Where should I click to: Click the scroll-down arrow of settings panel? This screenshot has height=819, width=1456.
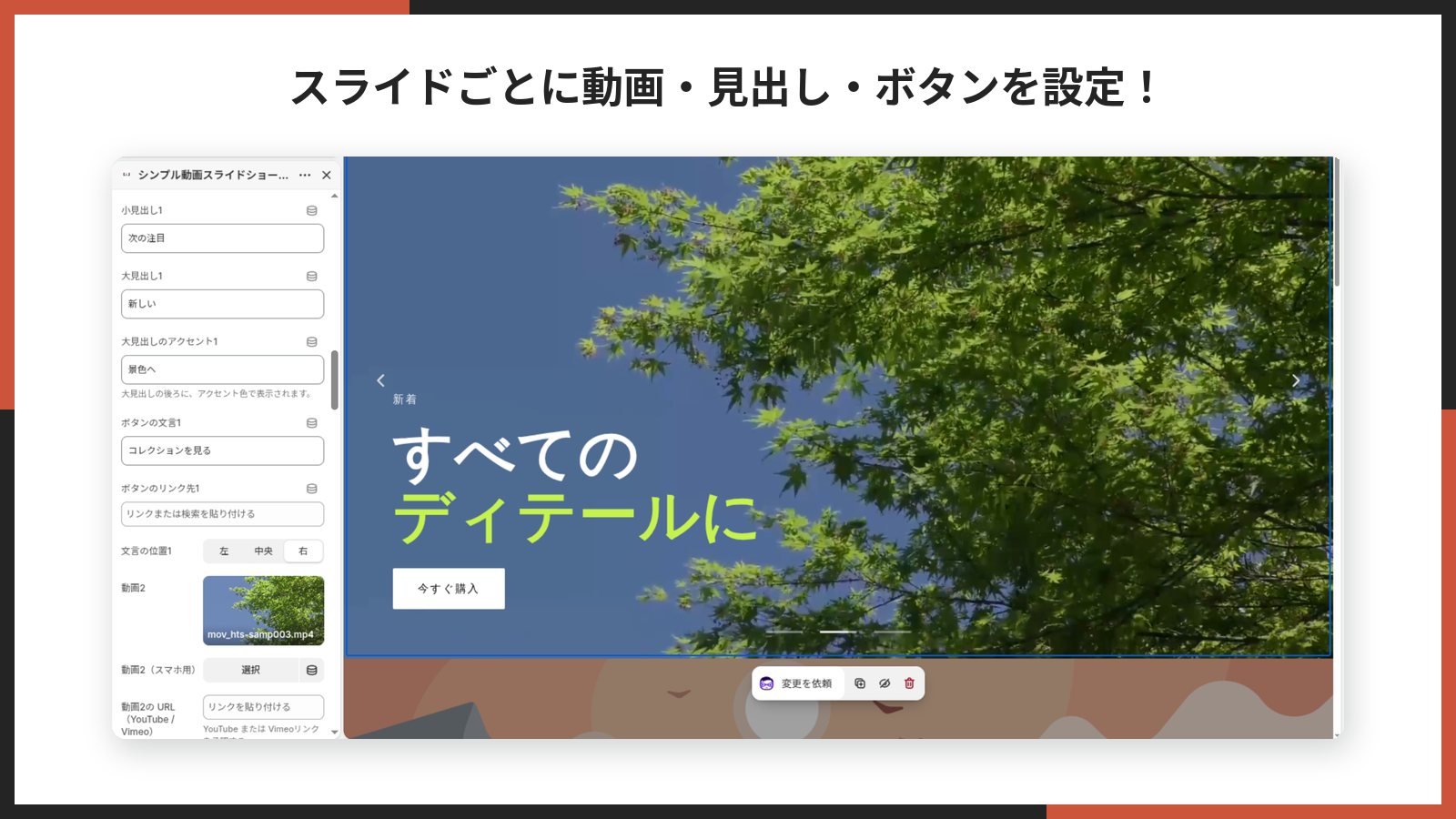pyautogui.click(x=335, y=732)
